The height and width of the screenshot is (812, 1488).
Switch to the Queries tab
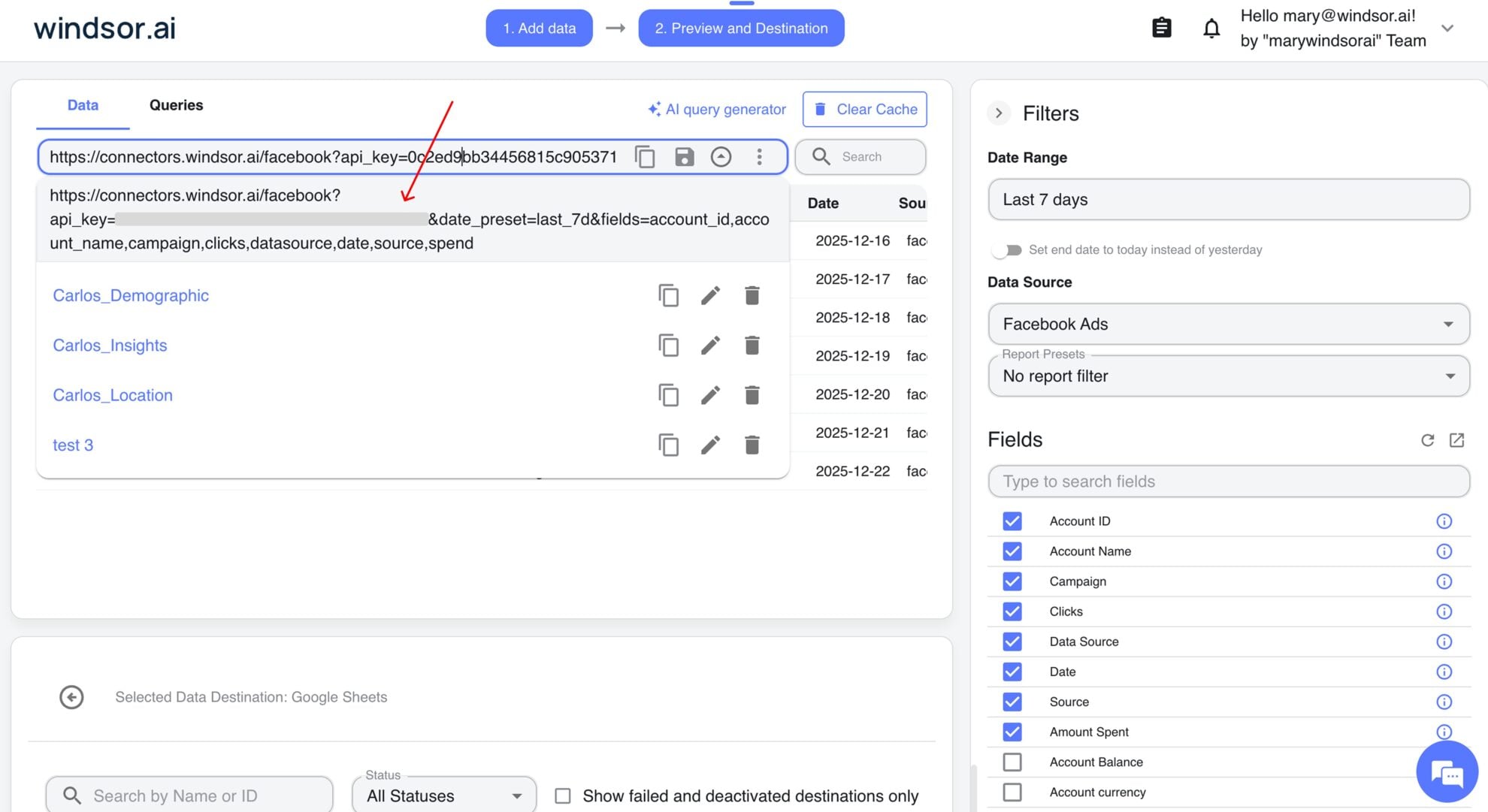176,105
